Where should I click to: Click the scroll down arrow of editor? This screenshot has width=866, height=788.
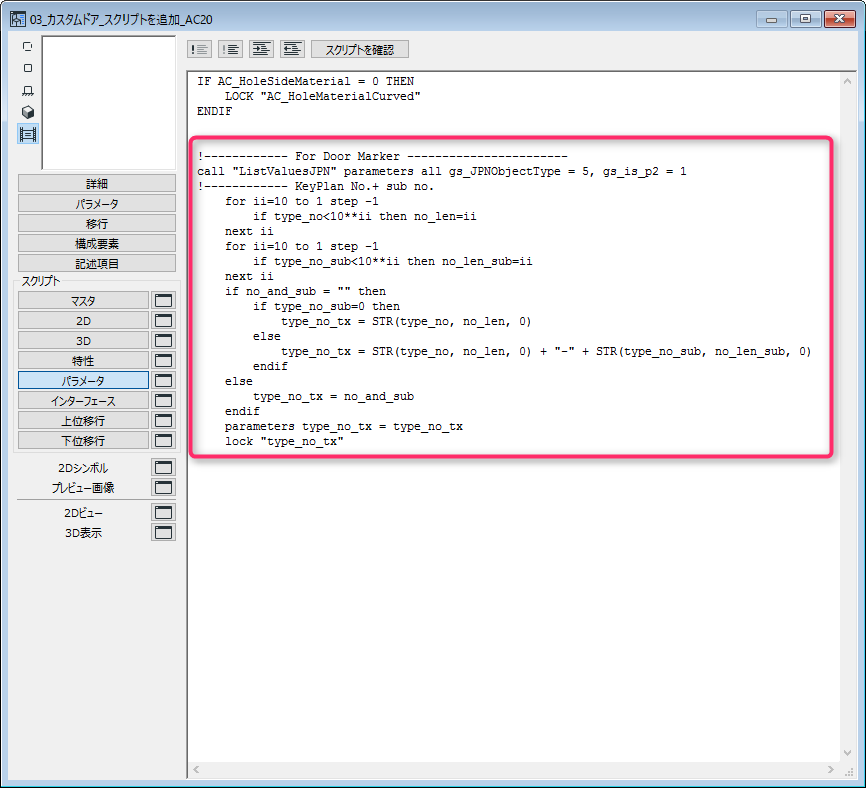(x=847, y=753)
